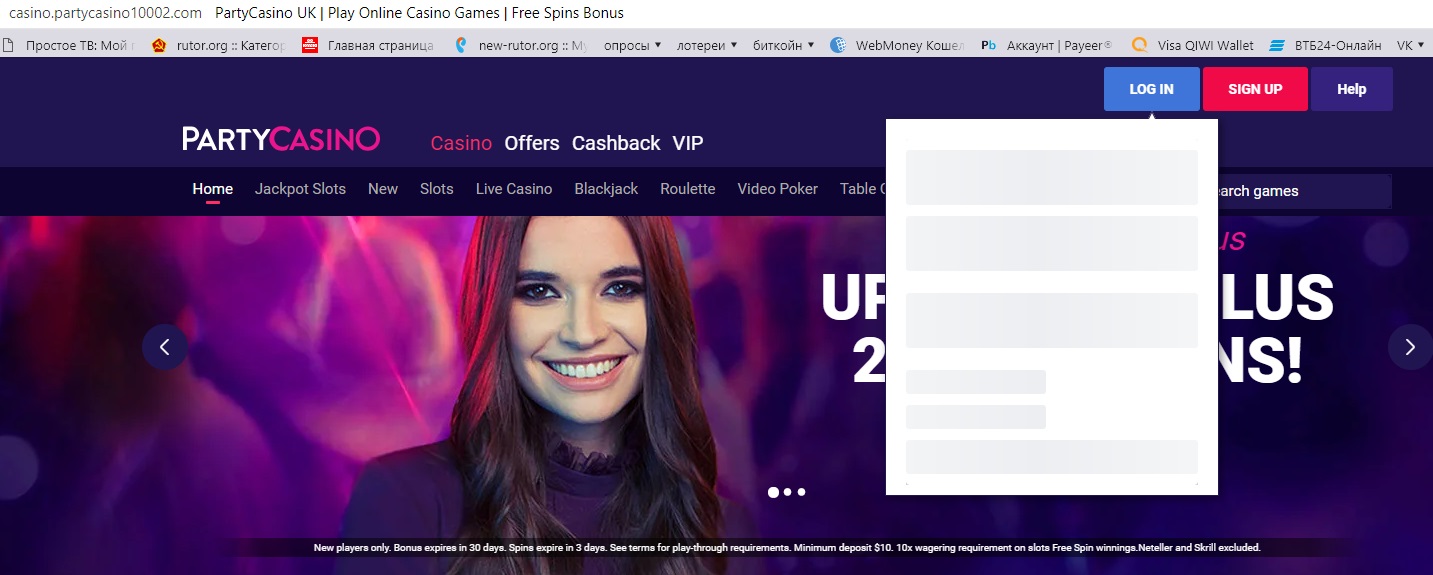Image resolution: width=1433 pixels, height=575 pixels.
Task: Click the PartyCasino logo
Action: click(281, 139)
